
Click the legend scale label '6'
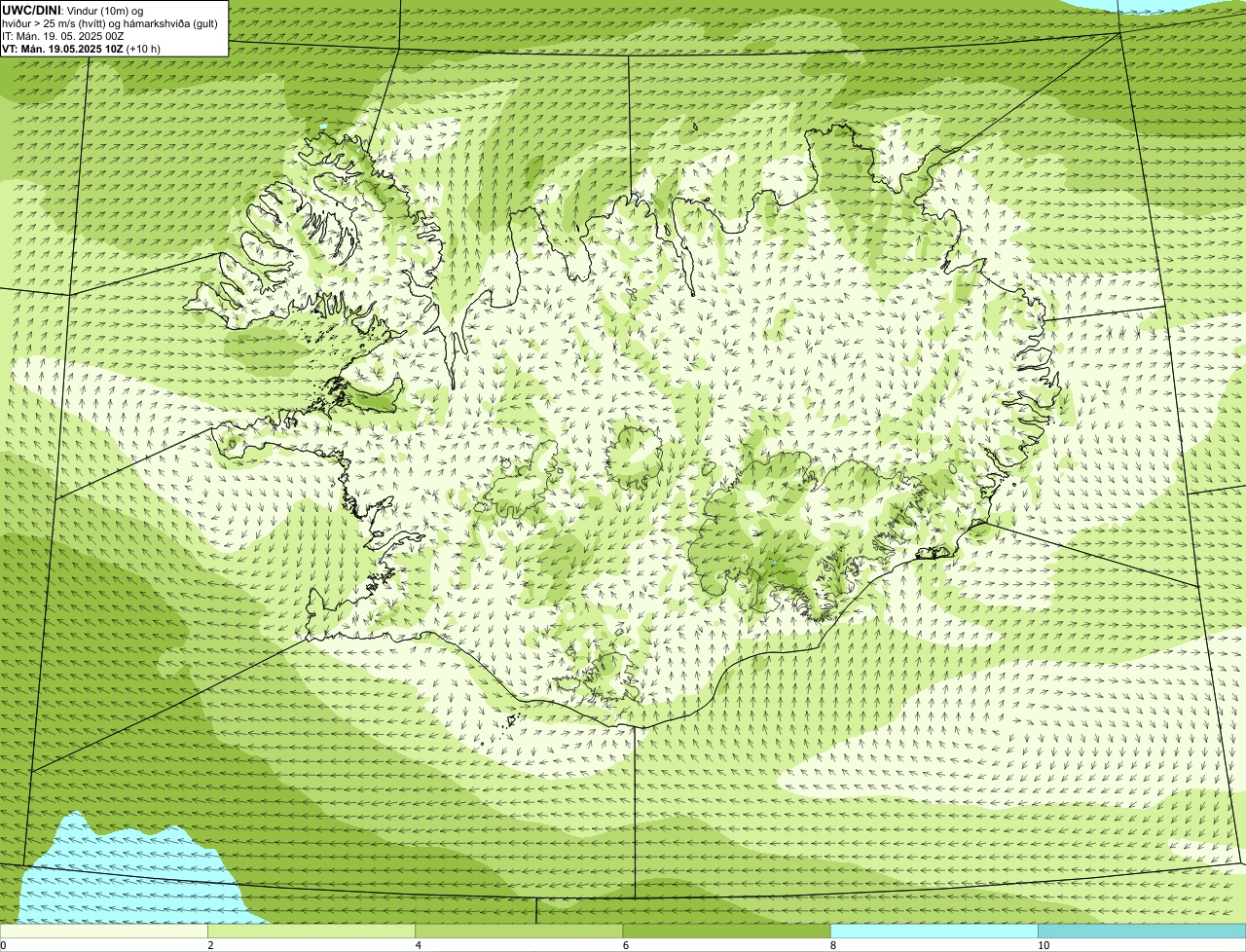pyautogui.click(x=626, y=945)
